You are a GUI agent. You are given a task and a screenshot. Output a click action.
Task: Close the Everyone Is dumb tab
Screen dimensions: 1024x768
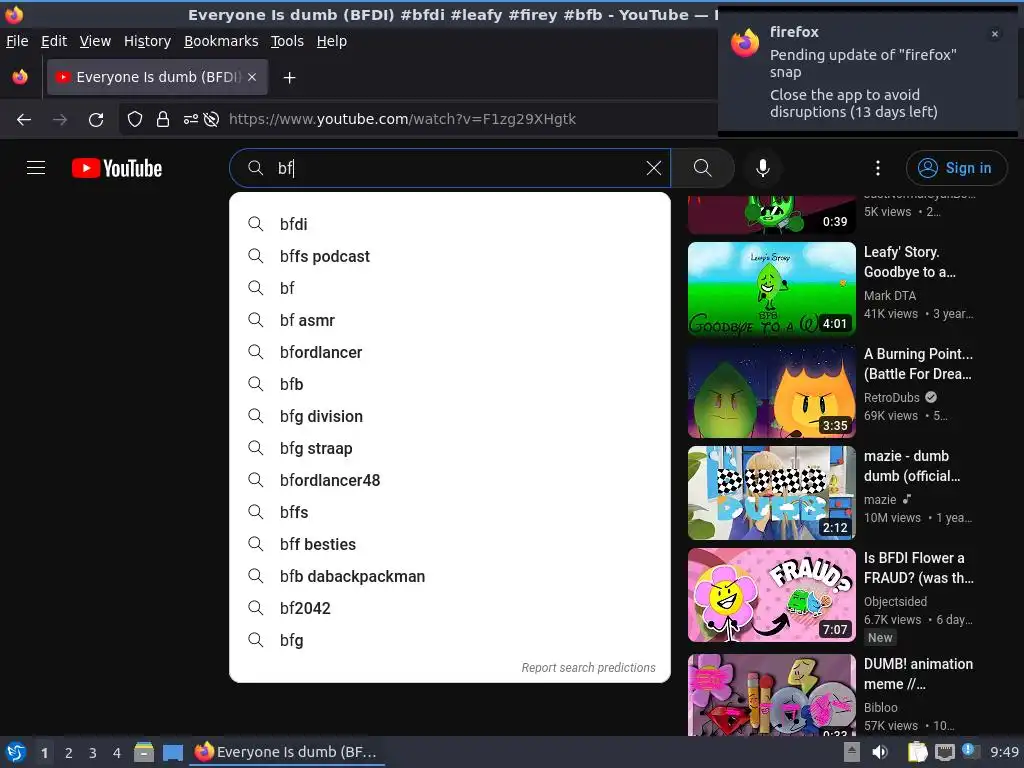(x=252, y=77)
